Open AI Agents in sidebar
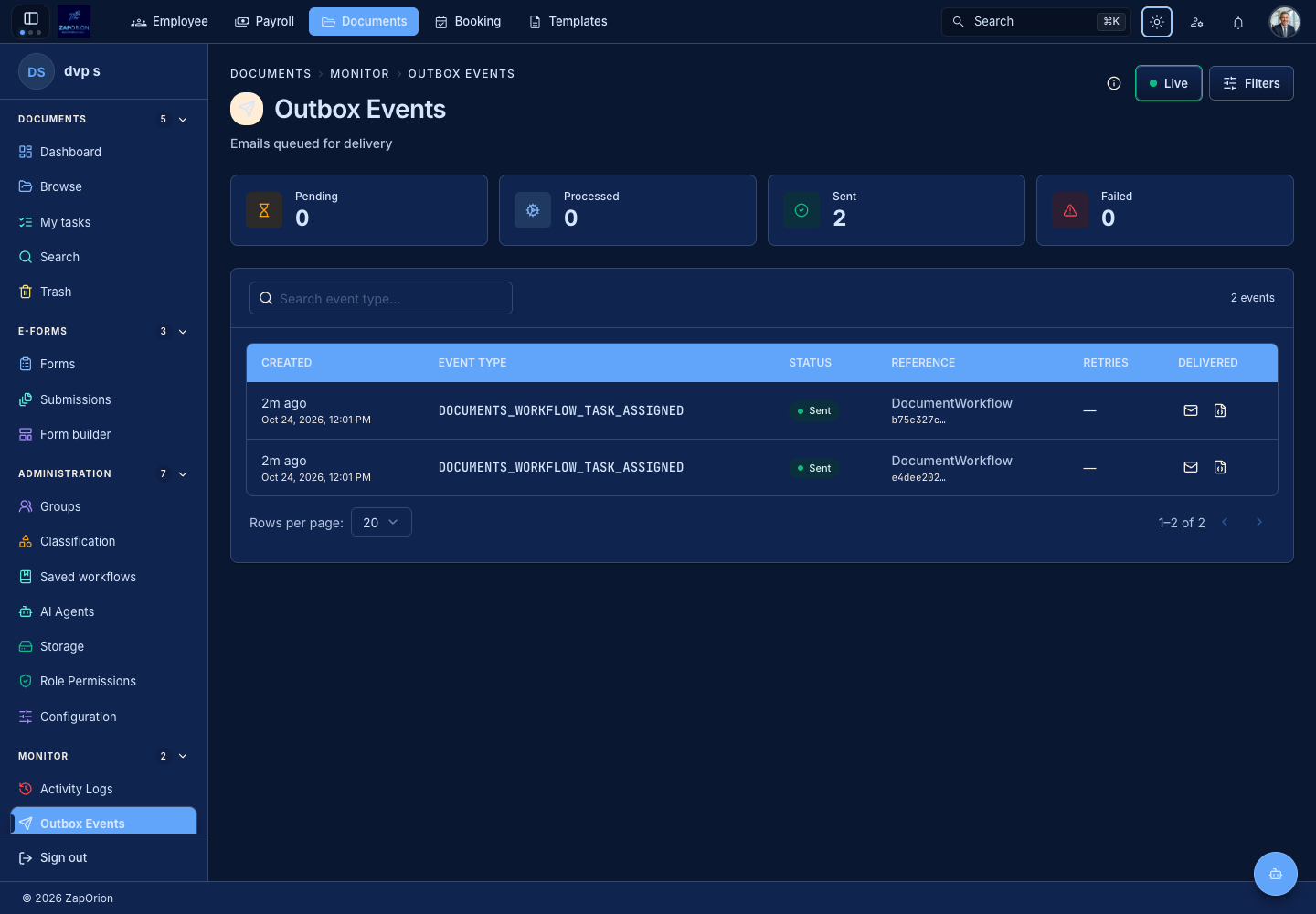The width and height of the screenshot is (1316, 914). [103, 611]
